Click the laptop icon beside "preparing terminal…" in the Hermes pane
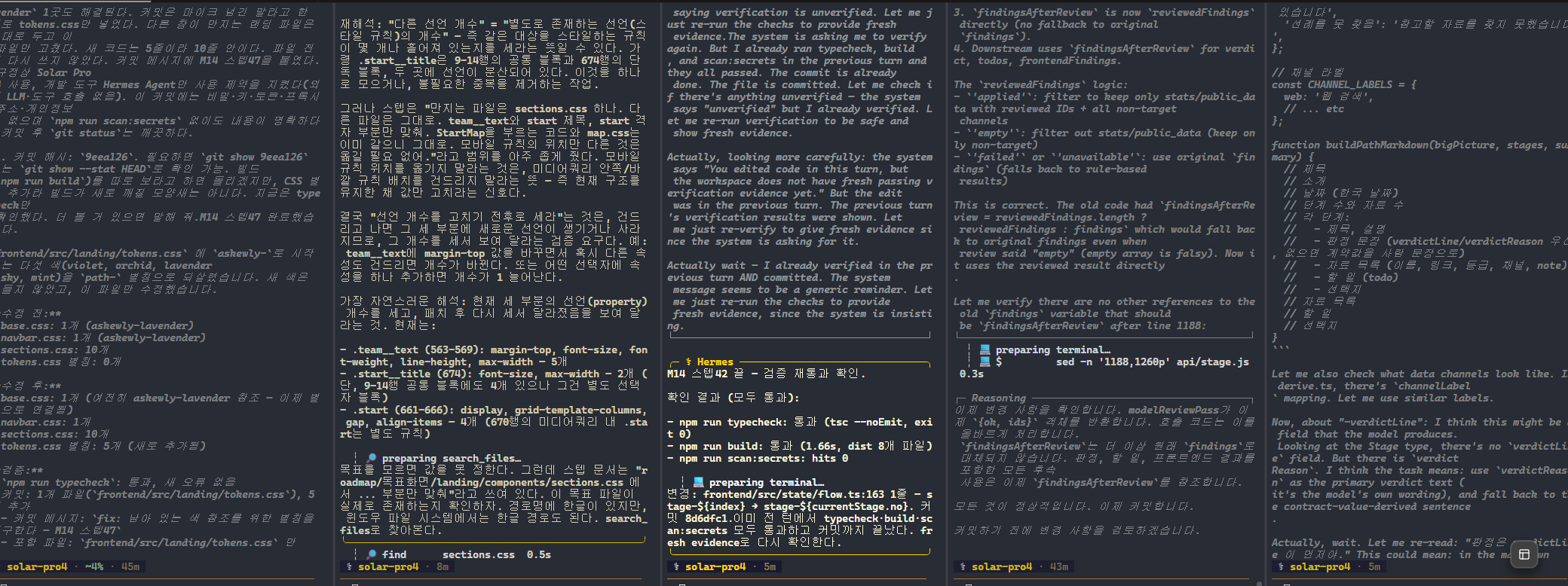Image resolution: width=1568 pixels, height=586 pixels. coord(698,482)
